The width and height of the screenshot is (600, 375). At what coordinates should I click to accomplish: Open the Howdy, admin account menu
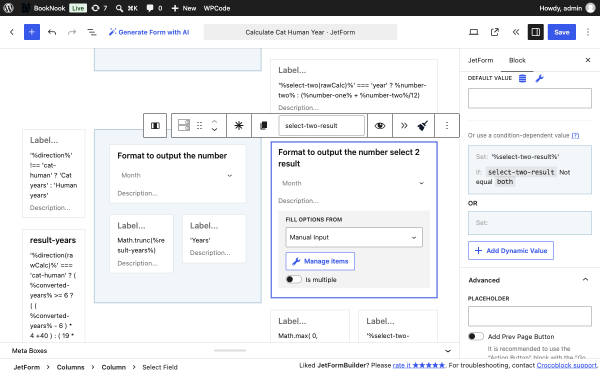pos(567,8)
